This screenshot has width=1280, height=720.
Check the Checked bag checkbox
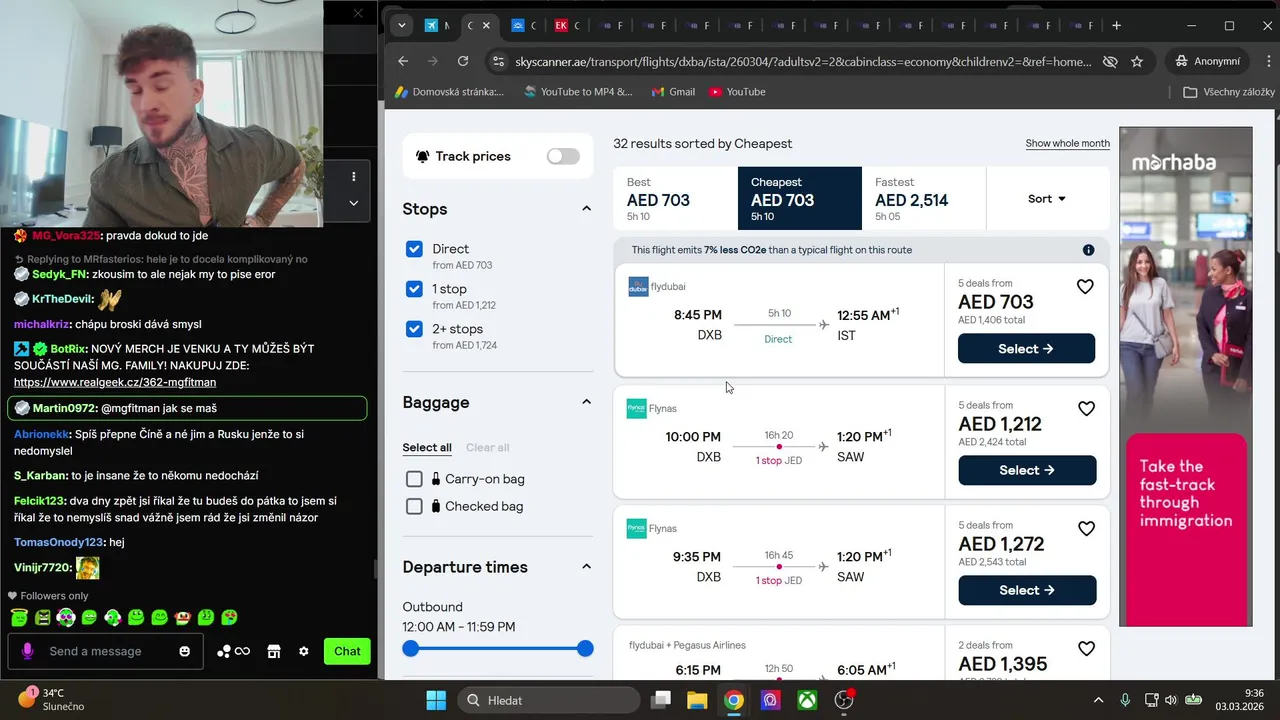coord(414,507)
